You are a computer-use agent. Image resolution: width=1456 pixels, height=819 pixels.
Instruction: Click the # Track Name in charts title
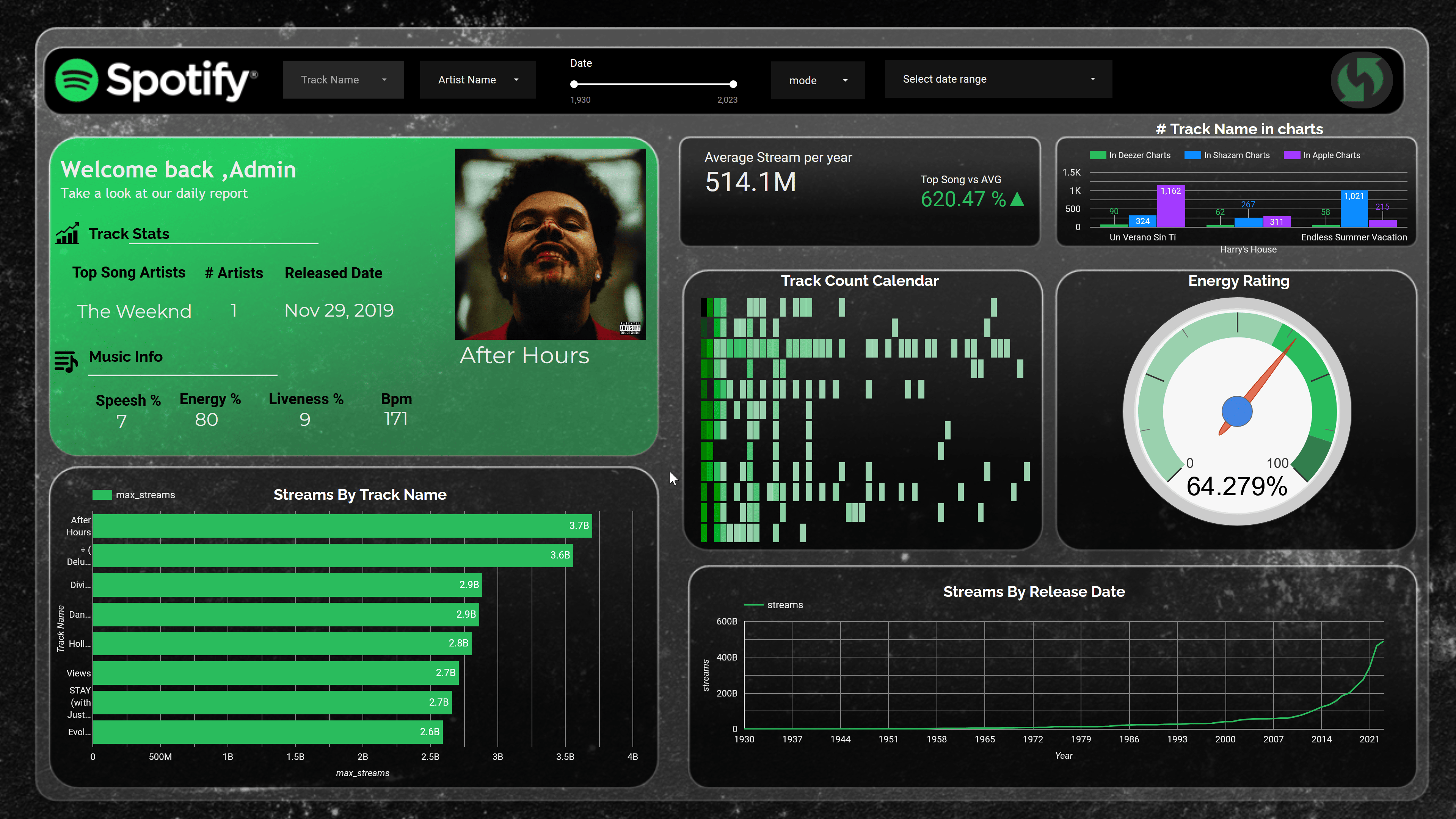point(1239,129)
